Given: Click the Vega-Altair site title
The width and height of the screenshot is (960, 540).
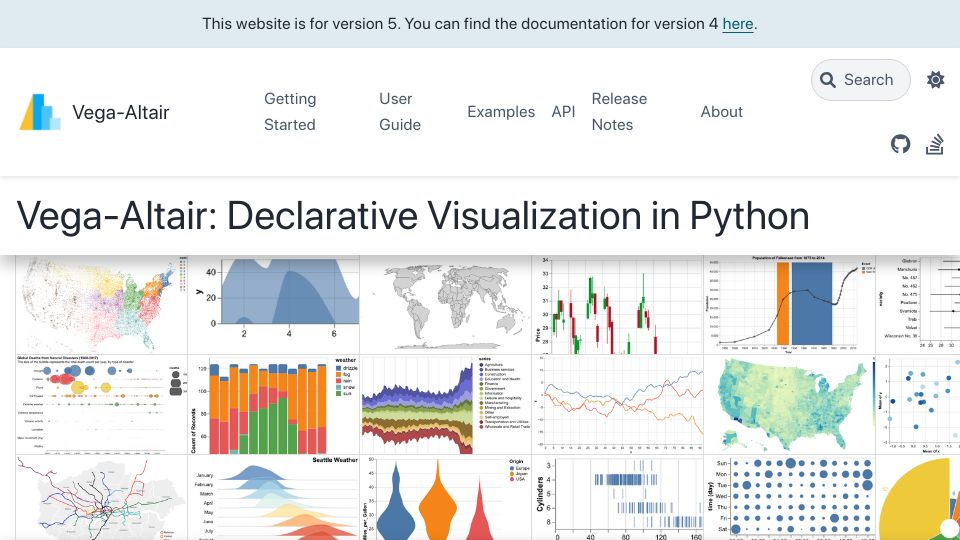Looking at the screenshot, I should coord(121,112).
